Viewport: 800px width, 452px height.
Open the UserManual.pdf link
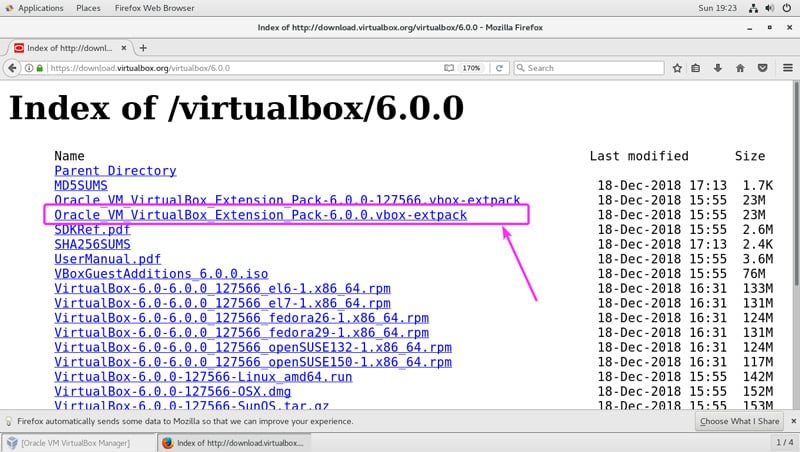point(108,259)
